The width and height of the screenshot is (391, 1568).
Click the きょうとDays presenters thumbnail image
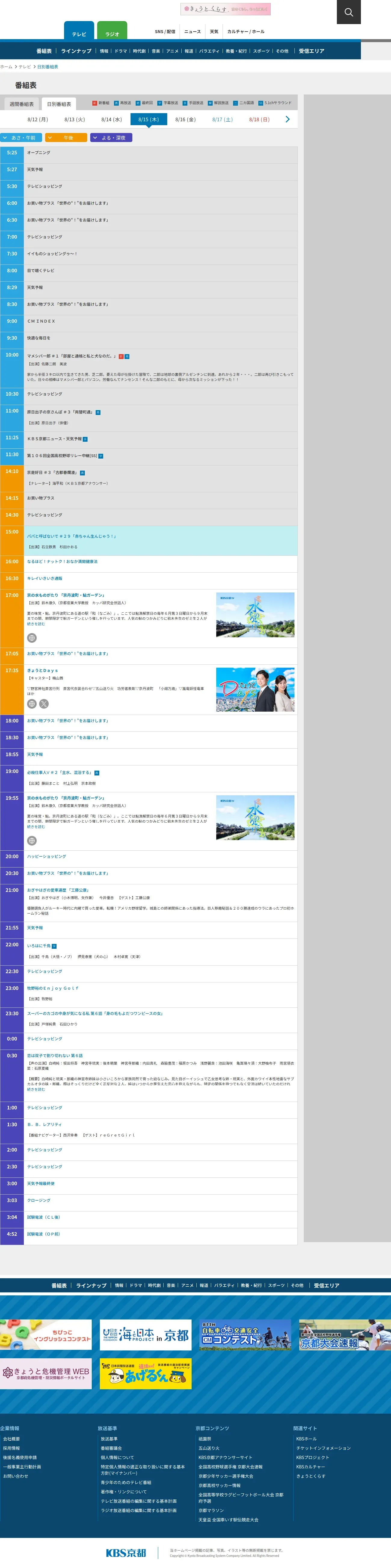pyautogui.click(x=255, y=690)
